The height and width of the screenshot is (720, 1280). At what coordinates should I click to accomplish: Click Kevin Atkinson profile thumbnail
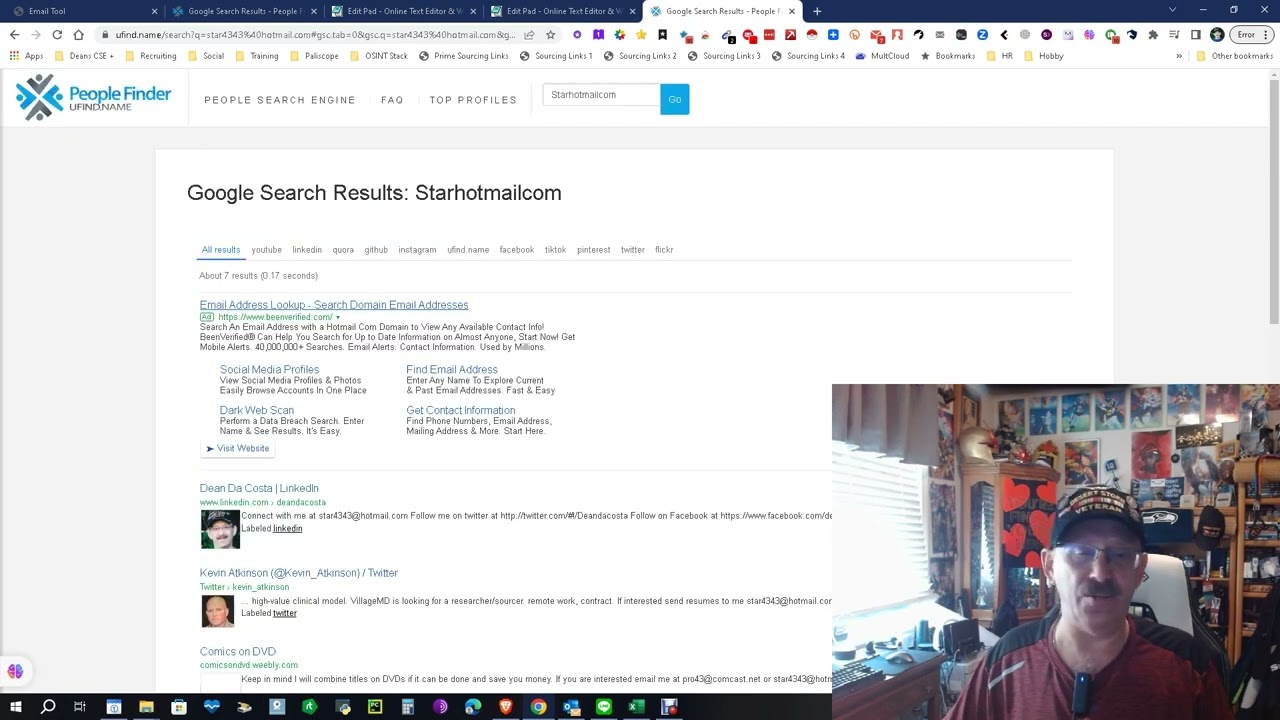click(x=217, y=611)
